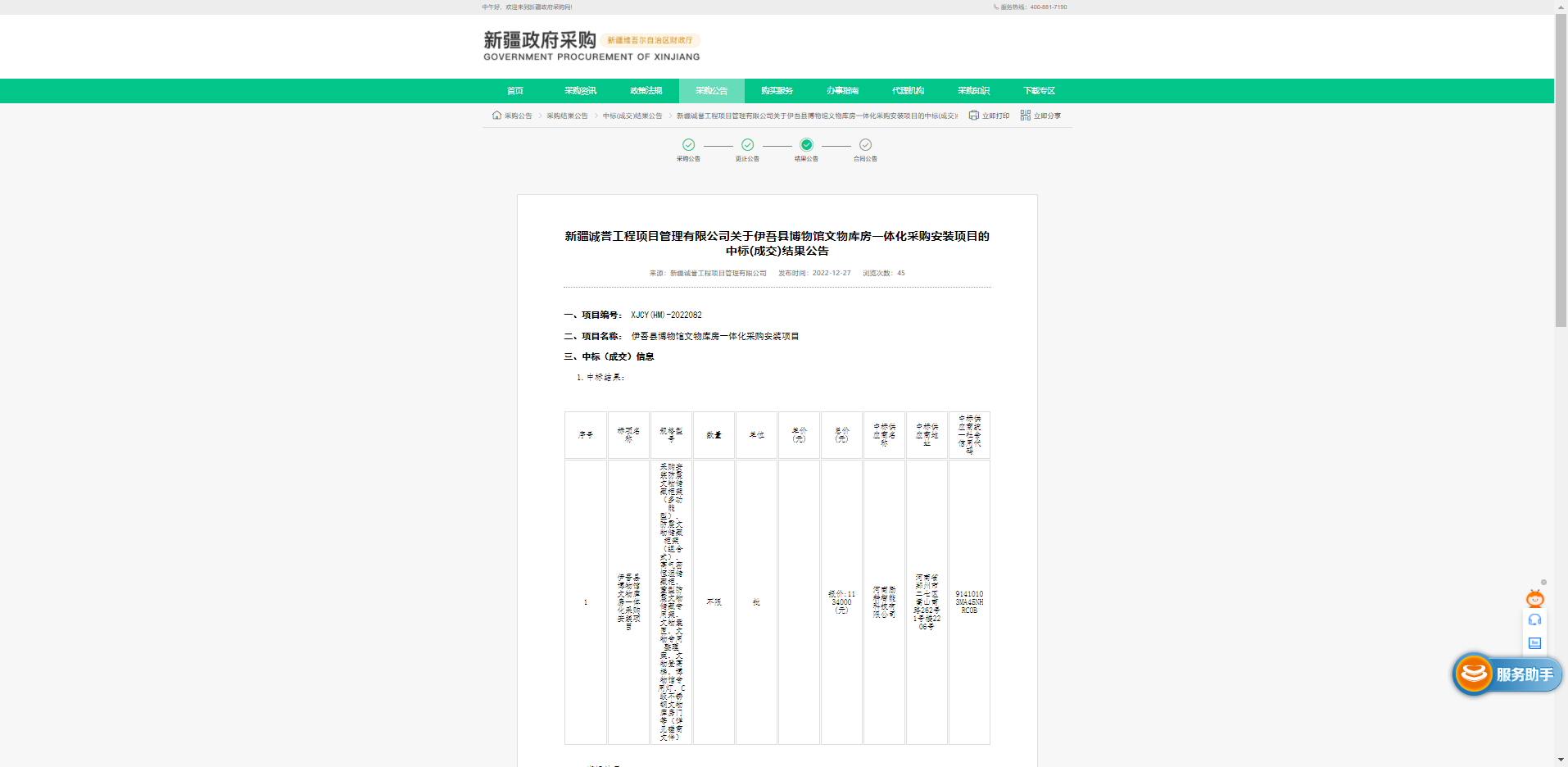The image size is (1568, 767).
Task: Select the 采购公告 step circle
Action: pos(688,145)
